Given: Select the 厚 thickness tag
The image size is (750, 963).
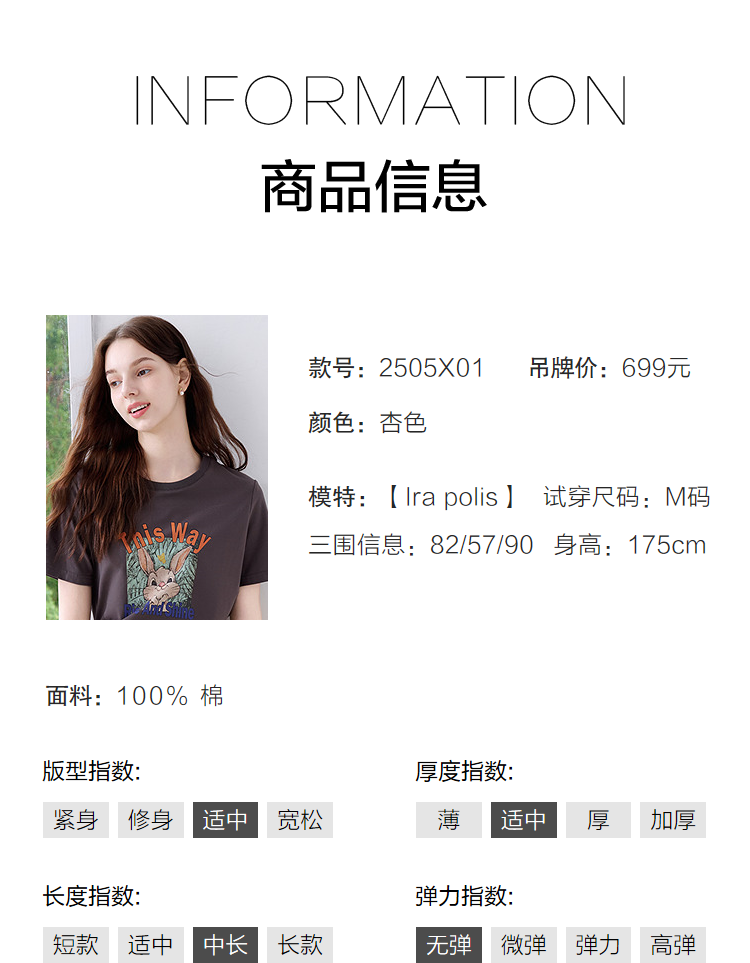Looking at the screenshot, I should point(598,820).
